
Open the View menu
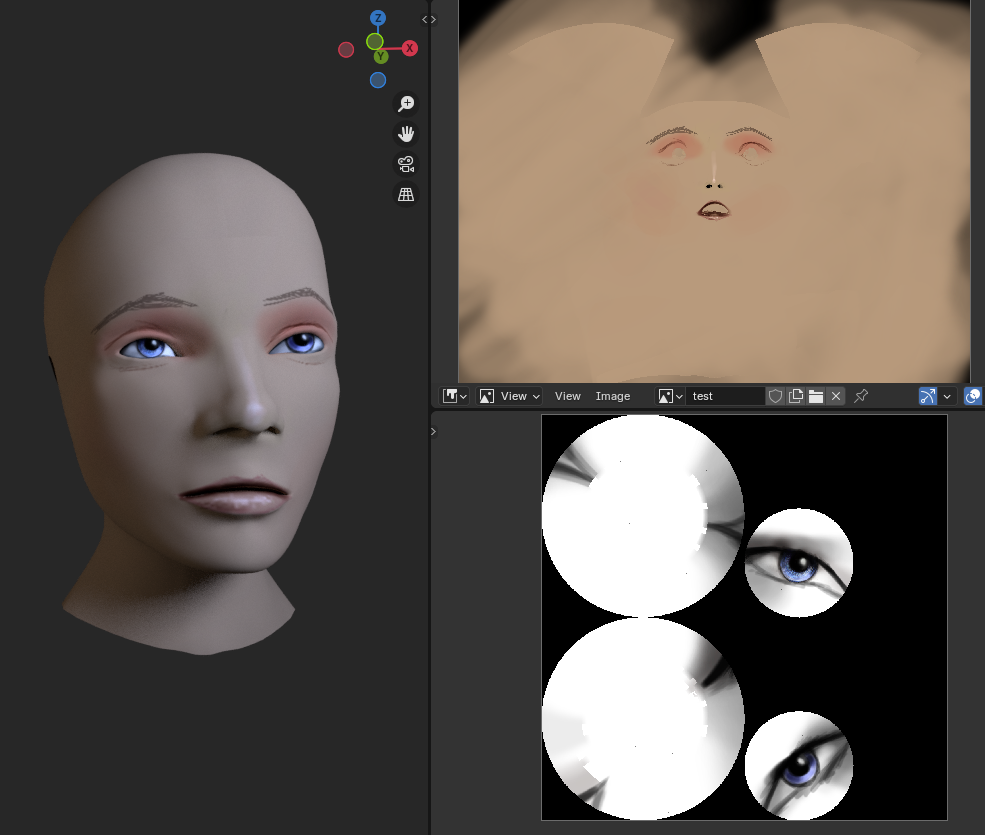[568, 396]
